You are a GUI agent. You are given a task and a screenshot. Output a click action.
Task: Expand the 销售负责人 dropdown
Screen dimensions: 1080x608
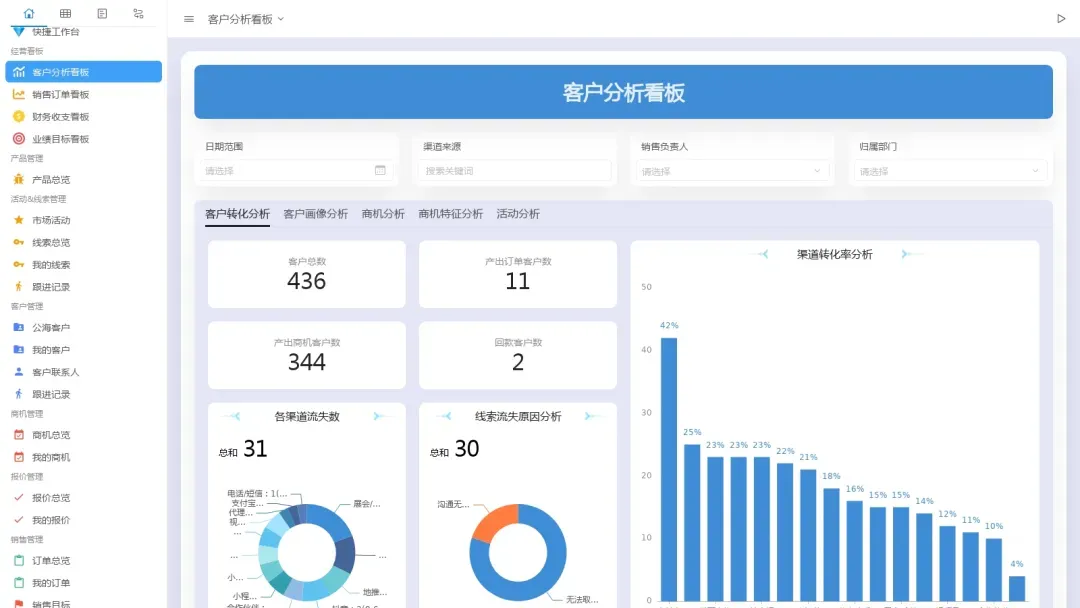[x=731, y=171]
